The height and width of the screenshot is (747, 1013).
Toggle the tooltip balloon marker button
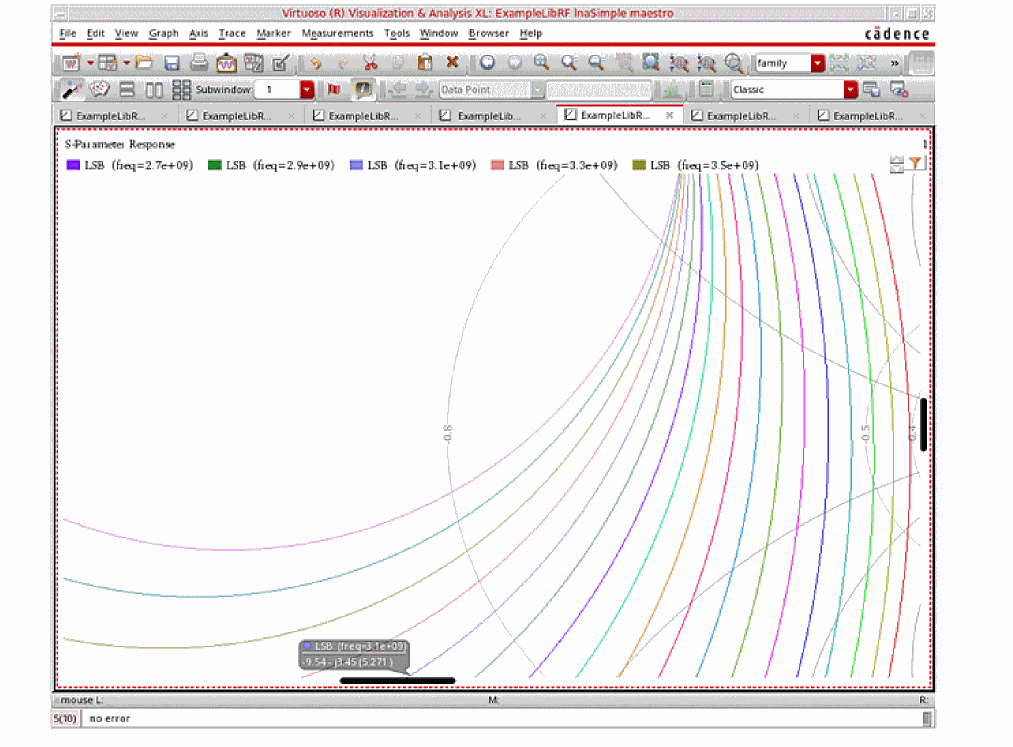coord(363,90)
